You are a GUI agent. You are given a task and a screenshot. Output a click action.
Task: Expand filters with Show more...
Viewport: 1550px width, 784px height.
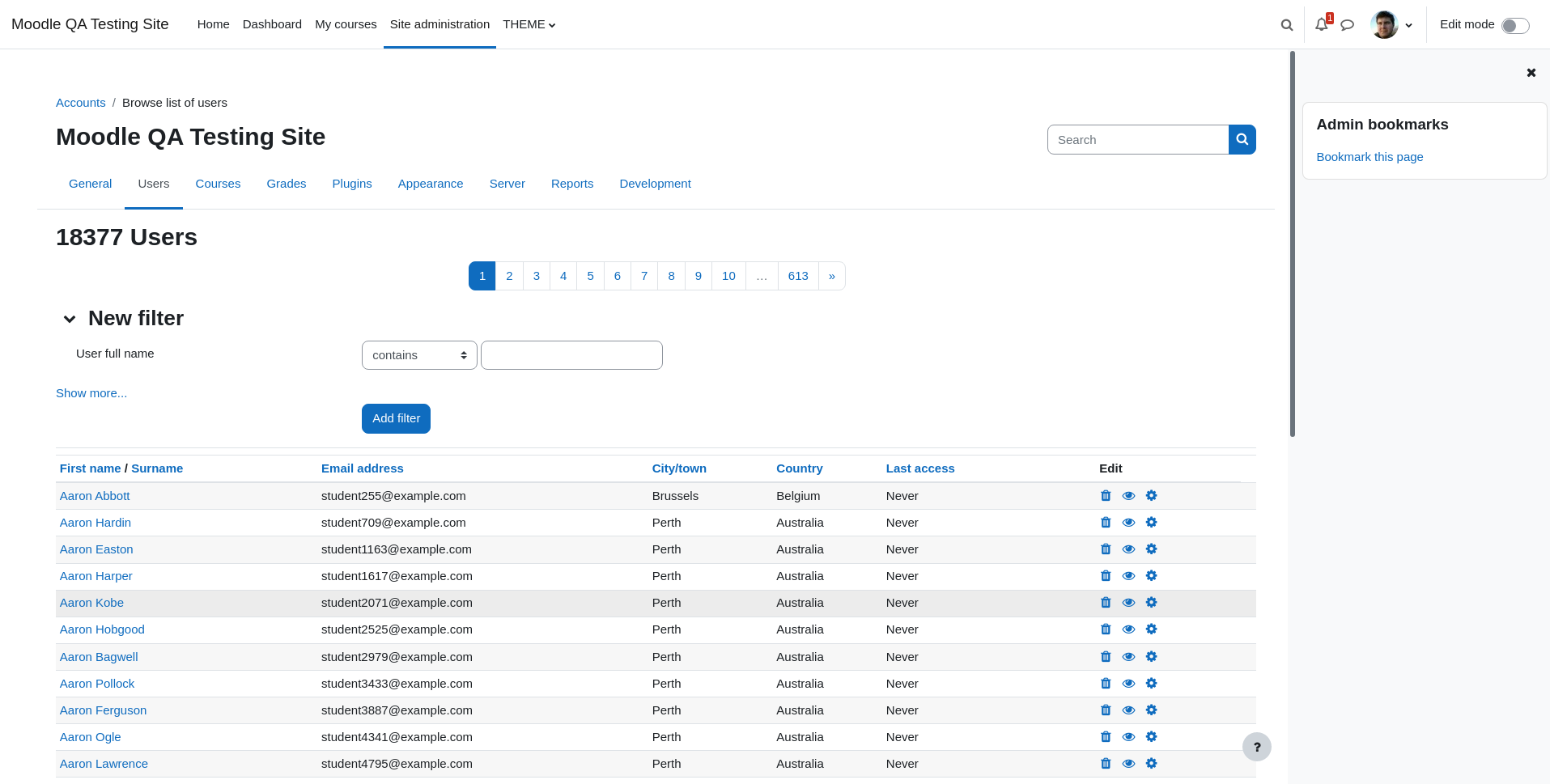[x=91, y=393]
